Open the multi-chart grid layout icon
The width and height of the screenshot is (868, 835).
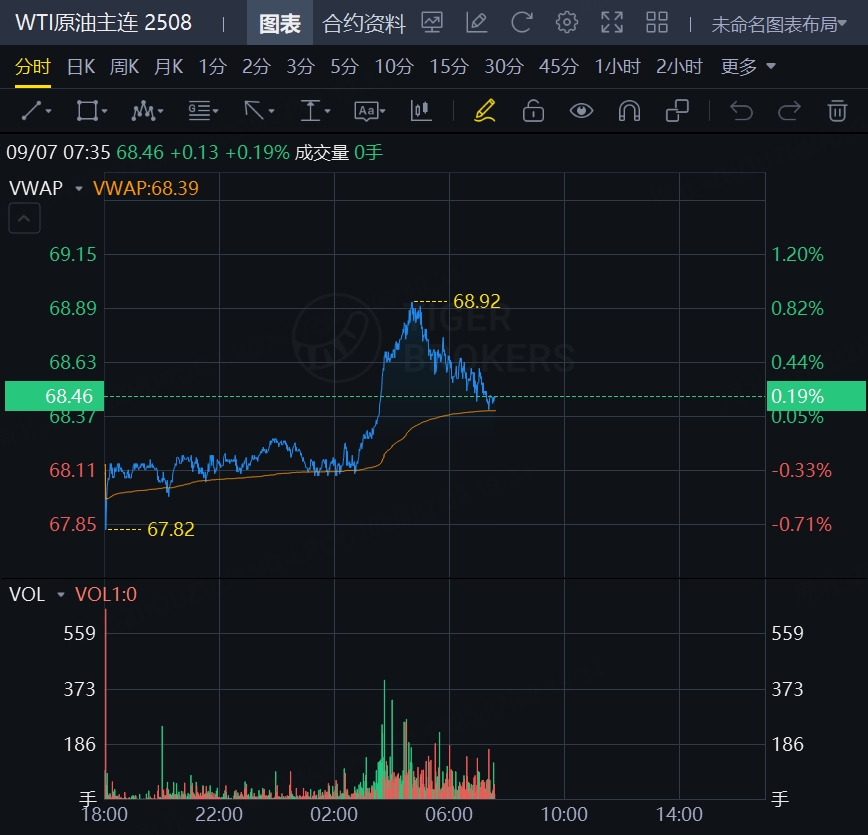pos(657,23)
